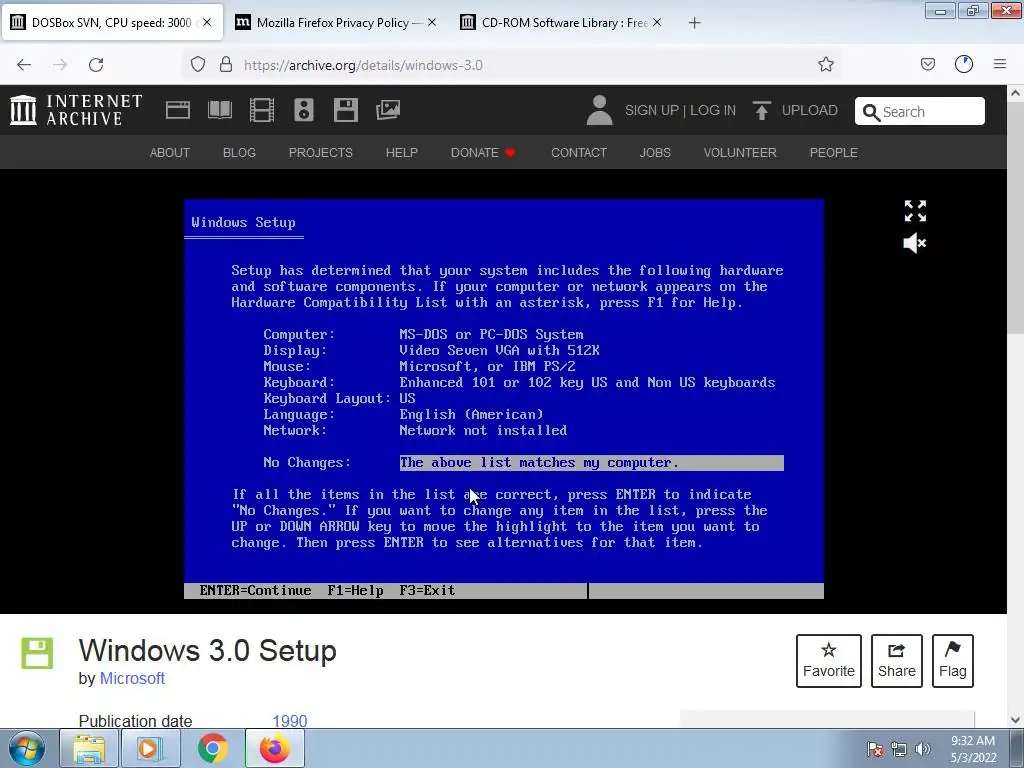
Task: Flag this item
Action: point(953,661)
